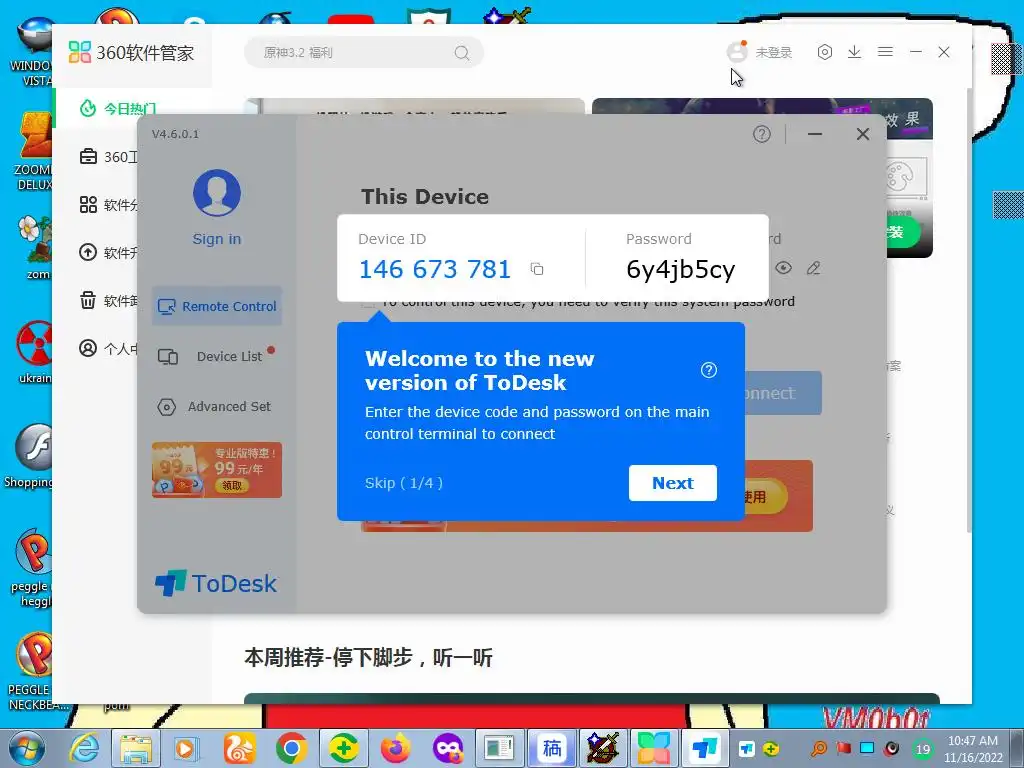Viewport: 1024px width, 768px height.
Task: Copy the Device ID 146 673 781
Action: pos(537,269)
